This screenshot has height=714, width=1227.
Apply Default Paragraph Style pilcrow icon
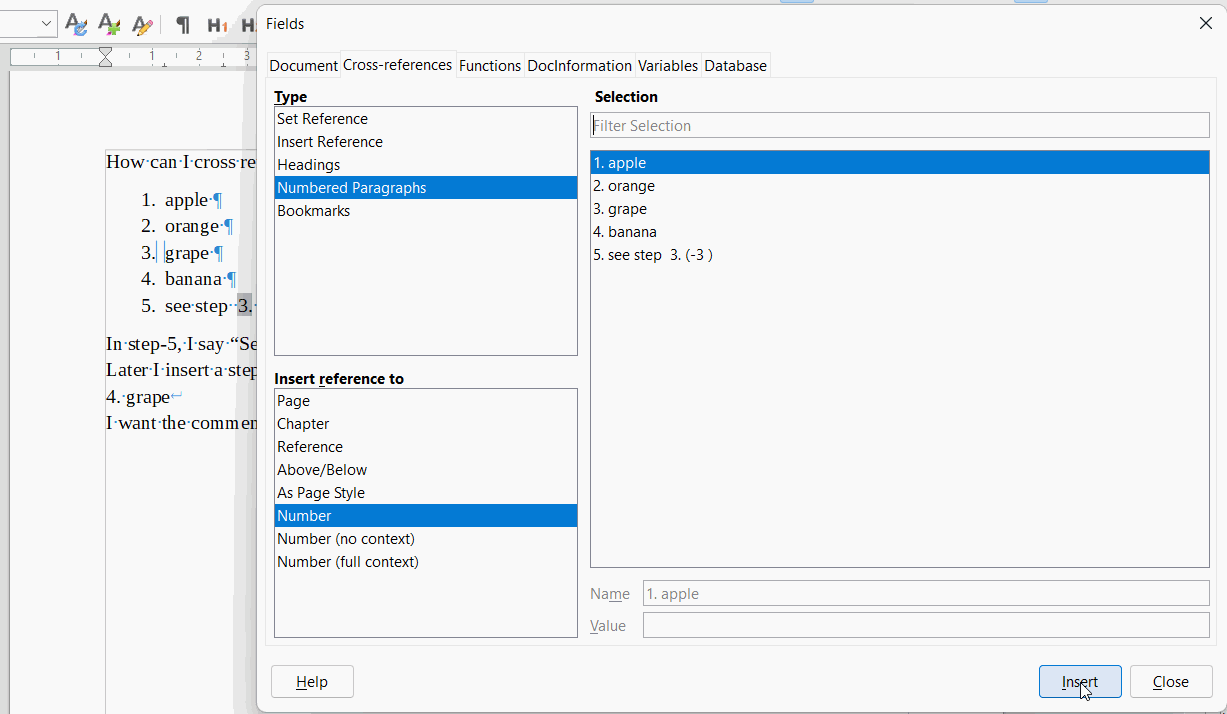click(183, 25)
